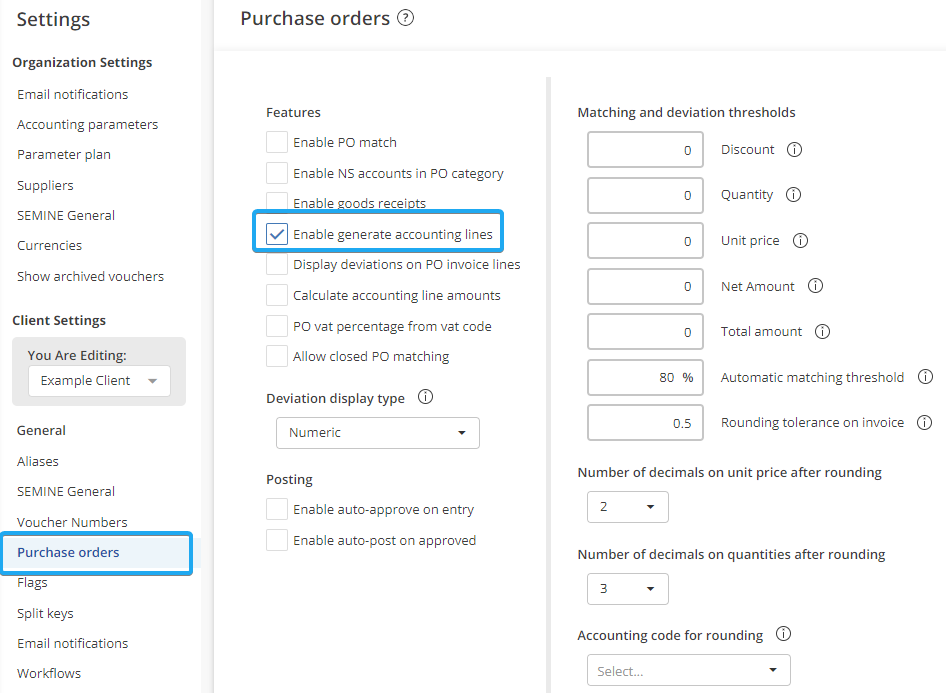Click info icon for Automatic matching threshold

(x=925, y=377)
